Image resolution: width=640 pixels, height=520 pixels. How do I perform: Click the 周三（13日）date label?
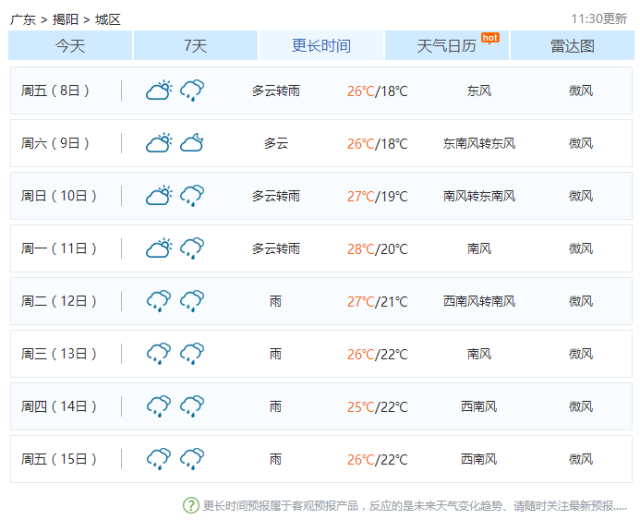(x=59, y=353)
